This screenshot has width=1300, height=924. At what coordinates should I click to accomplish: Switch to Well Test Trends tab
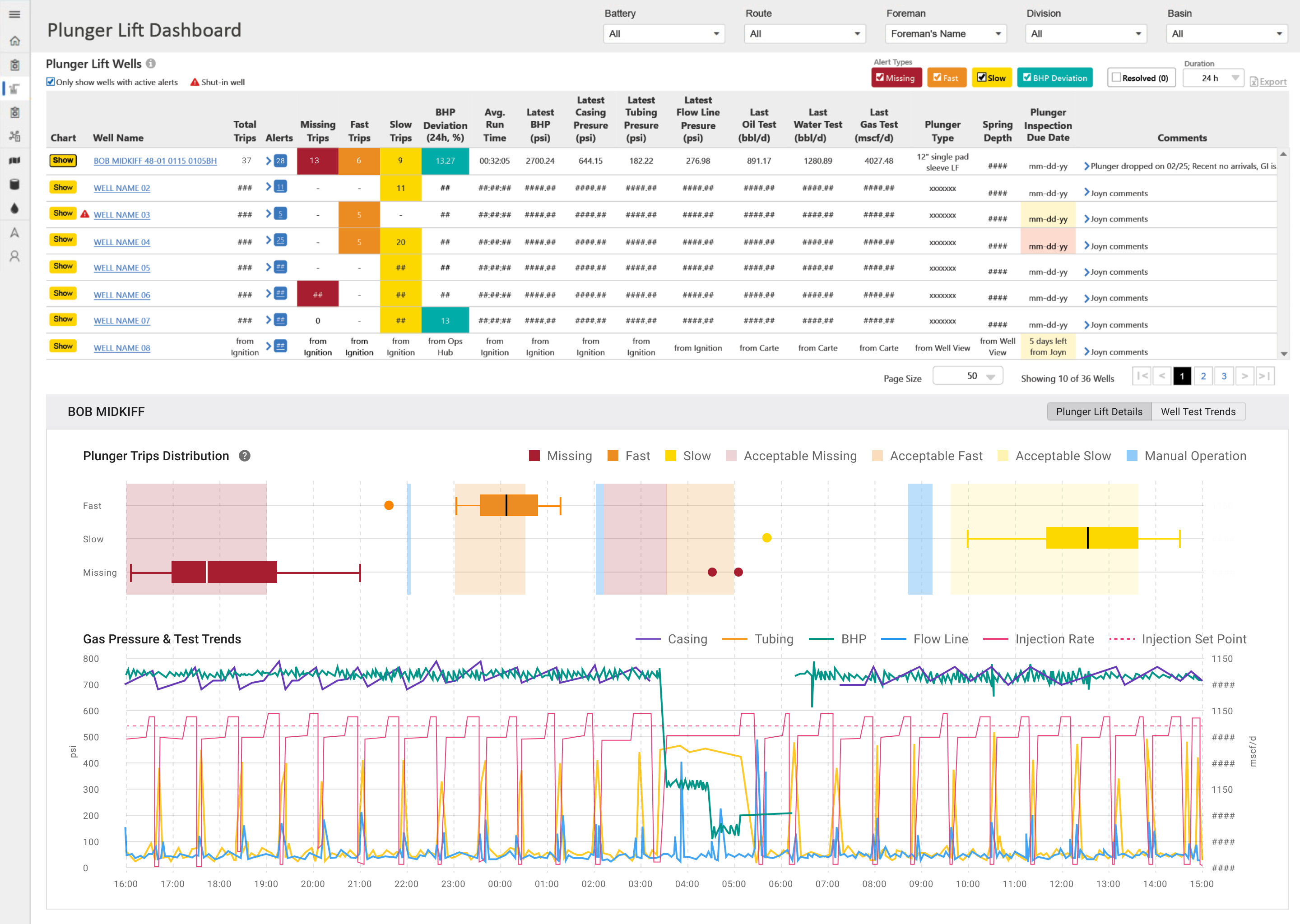click(x=1198, y=411)
